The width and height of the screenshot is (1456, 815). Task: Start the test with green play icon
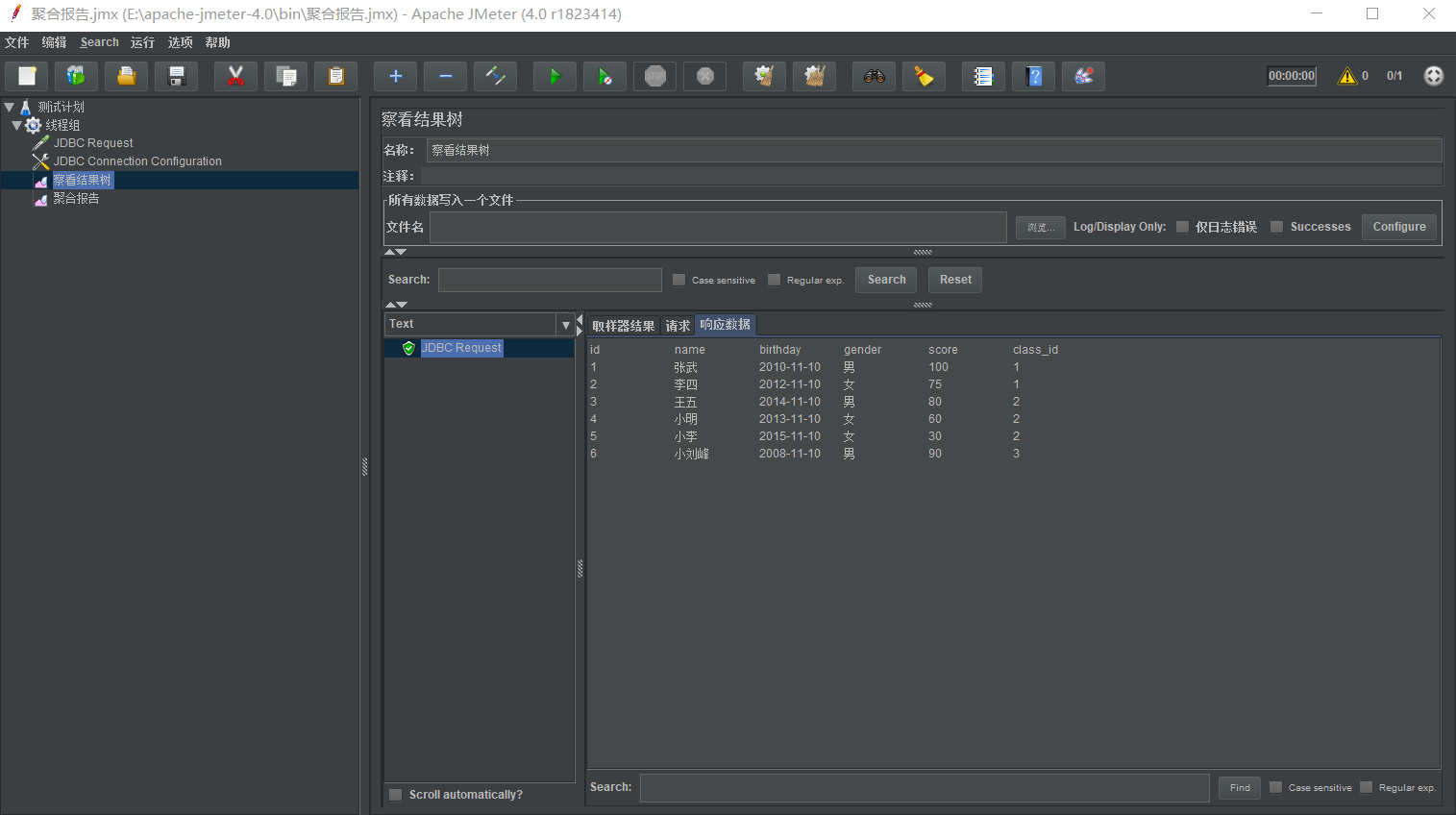click(x=555, y=76)
